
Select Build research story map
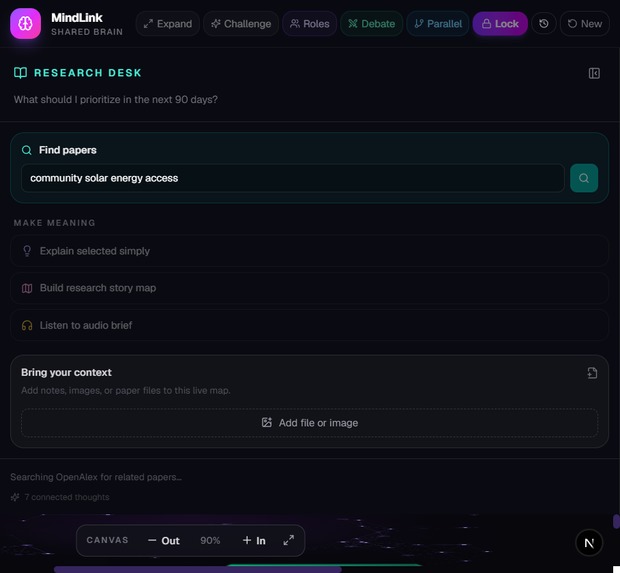point(309,288)
